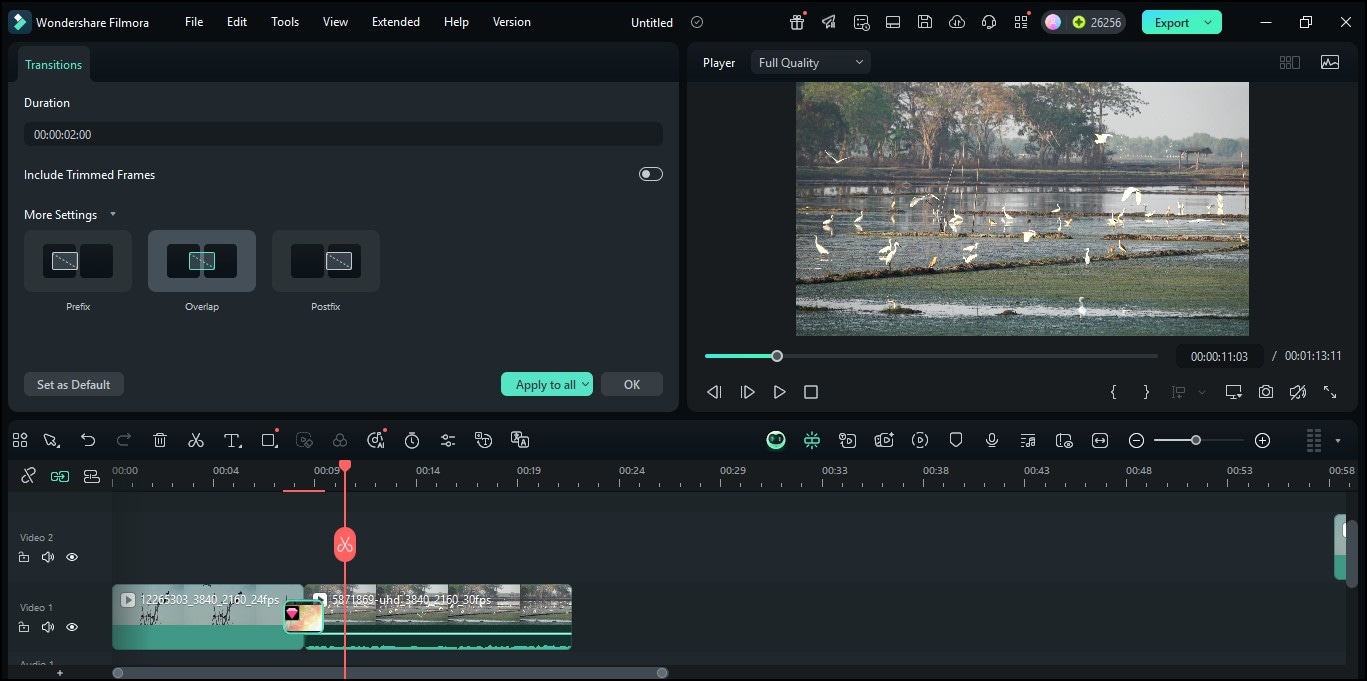
Task: Click Set as Default
Action: click(x=73, y=384)
